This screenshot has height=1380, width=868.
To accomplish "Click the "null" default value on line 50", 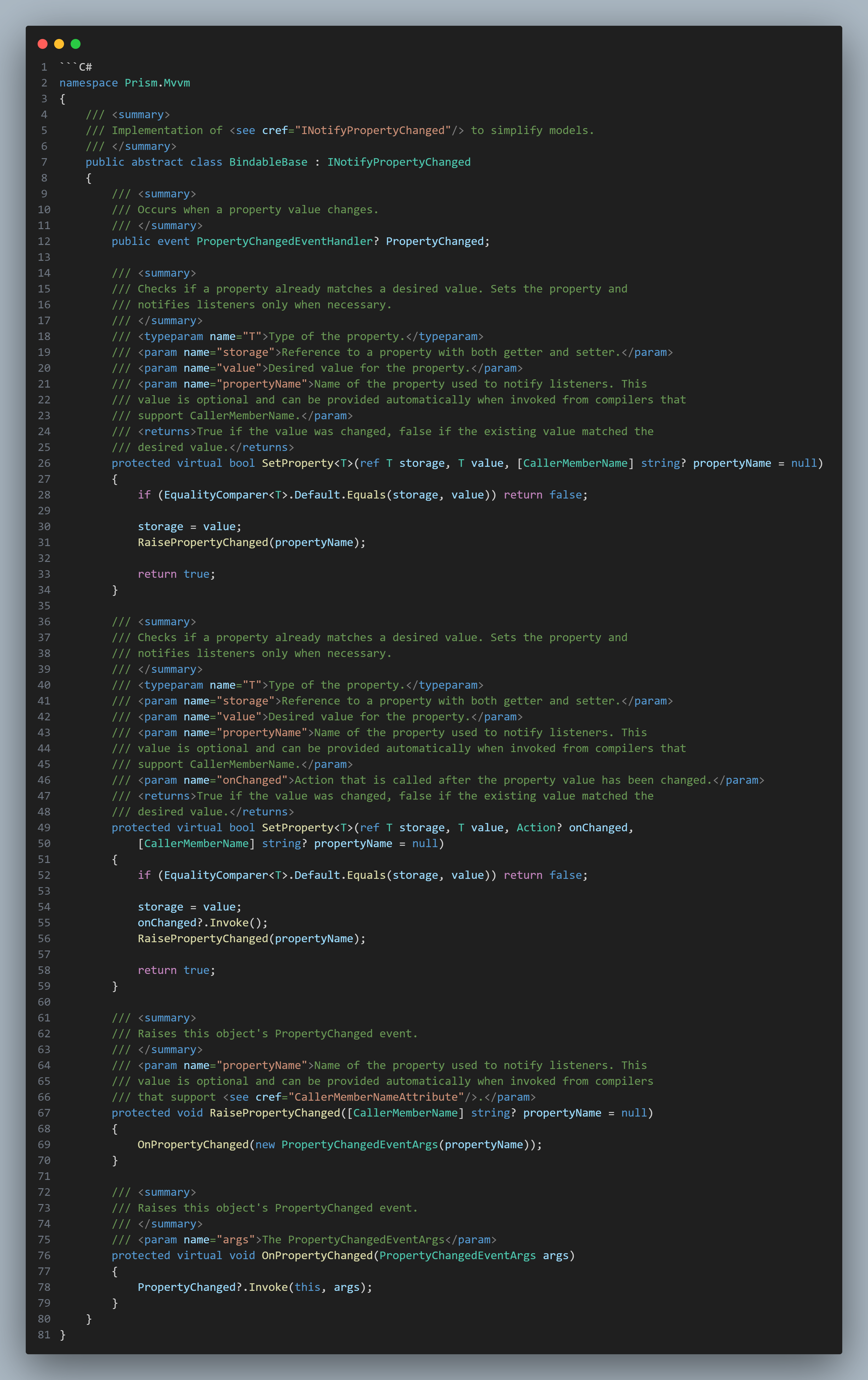I will point(424,844).
